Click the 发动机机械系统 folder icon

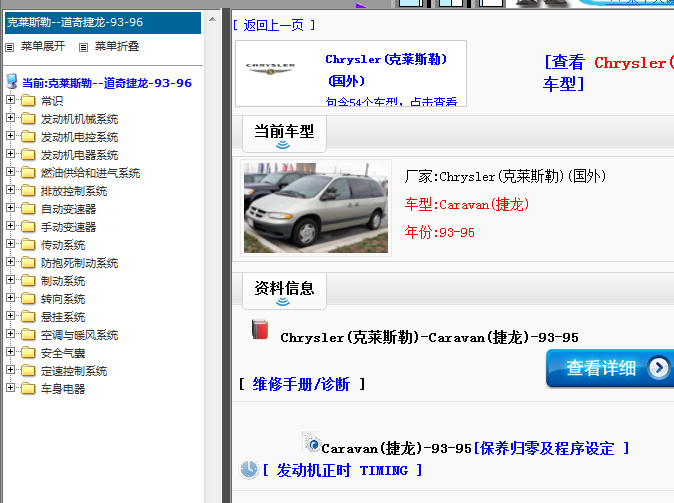(x=28, y=119)
